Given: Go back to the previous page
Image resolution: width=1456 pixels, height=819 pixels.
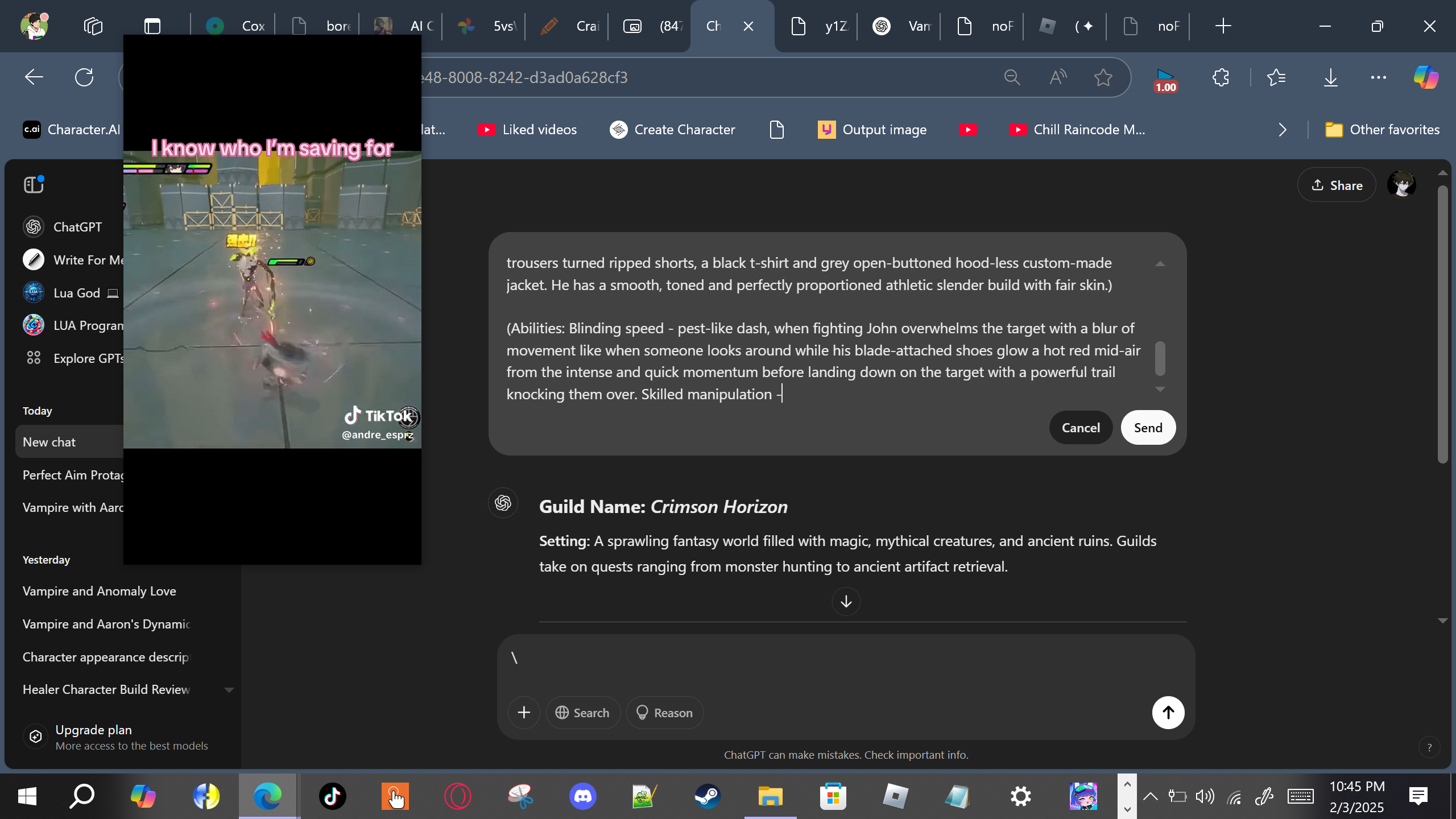Looking at the screenshot, I should point(34,77).
